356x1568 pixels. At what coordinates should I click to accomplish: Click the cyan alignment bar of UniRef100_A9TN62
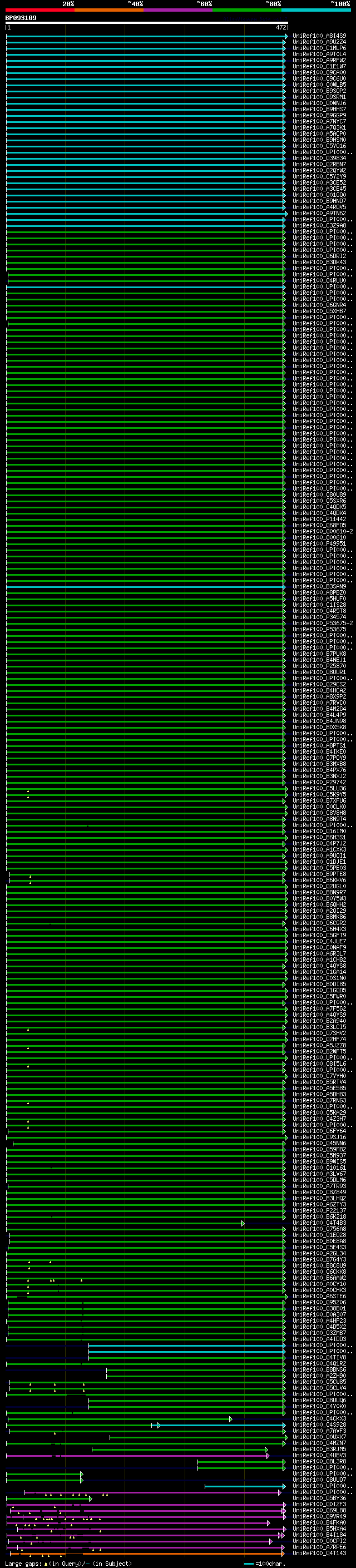(x=147, y=214)
